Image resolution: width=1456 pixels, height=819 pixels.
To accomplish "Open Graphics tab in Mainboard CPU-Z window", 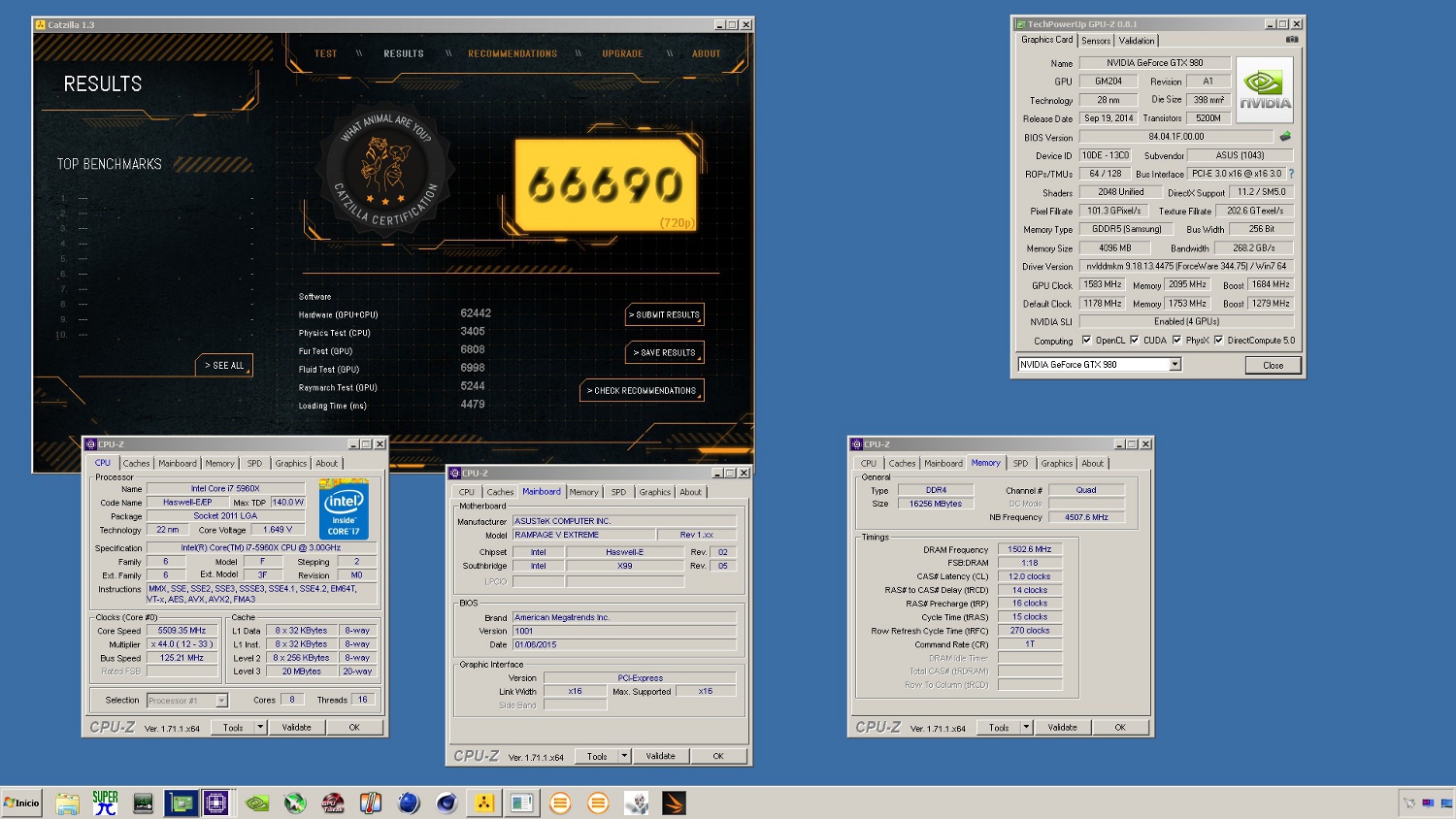I will [654, 492].
